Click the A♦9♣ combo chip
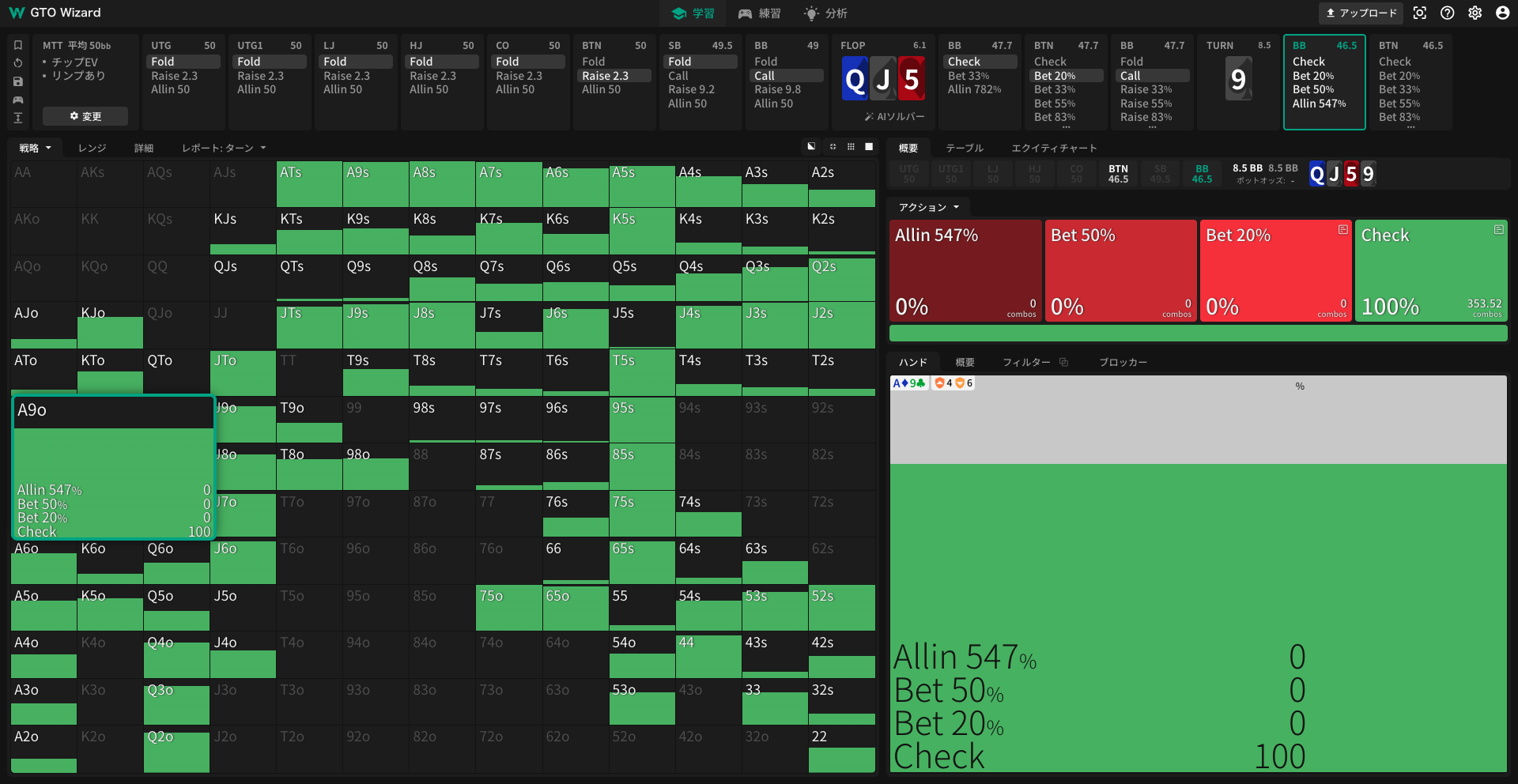 point(909,383)
